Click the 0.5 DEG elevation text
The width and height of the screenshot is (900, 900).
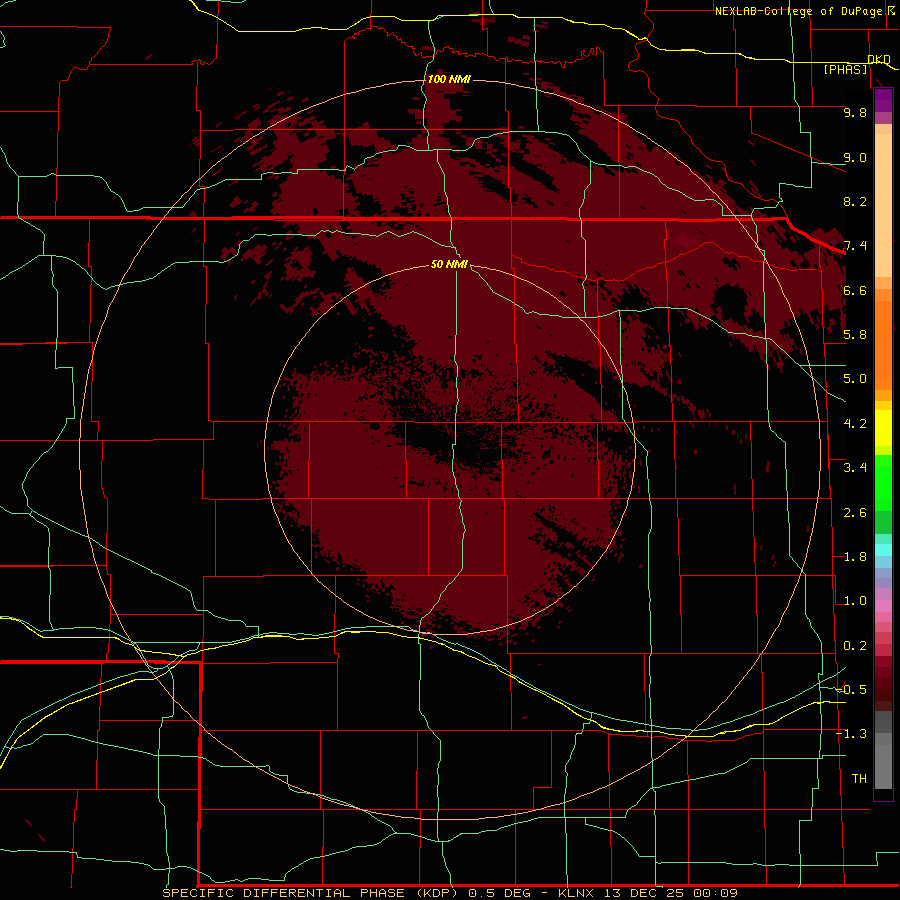pyautogui.click(x=501, y=893)
